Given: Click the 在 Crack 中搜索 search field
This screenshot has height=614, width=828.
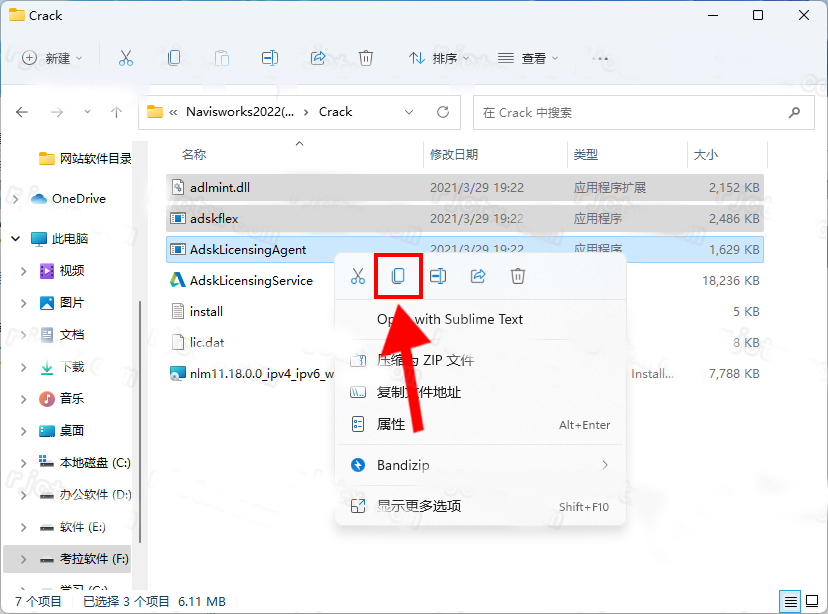Looking at the screenshot, I should [x=644, y=112].
